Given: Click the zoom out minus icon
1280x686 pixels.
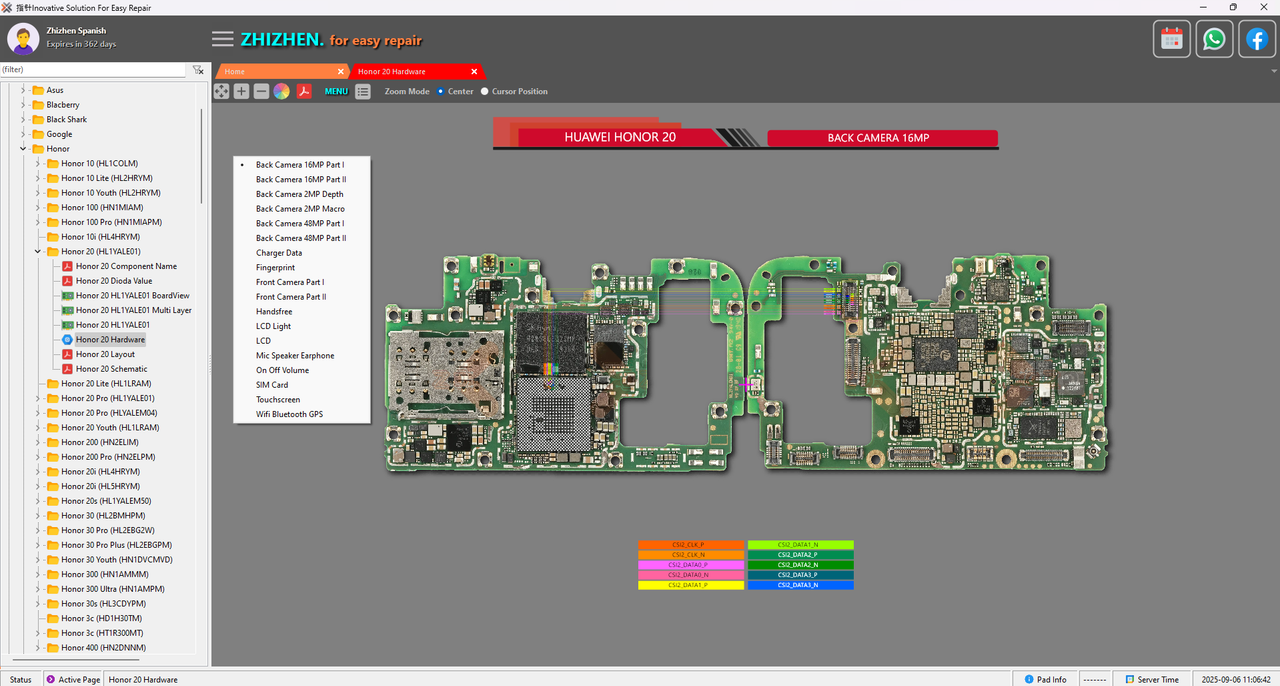Looking at the screenshot, I should point(261,91).
